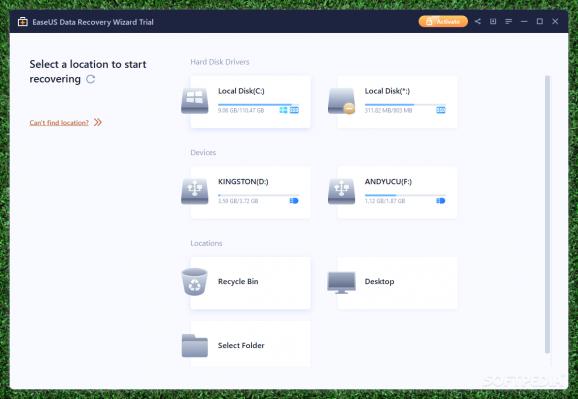Open the Can't find location link
578x399 pixels.
[x=59, y=123]
